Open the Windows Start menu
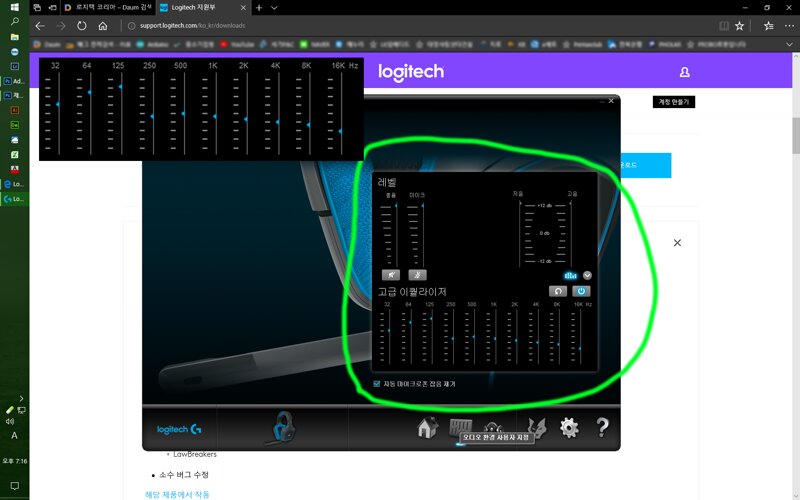800x500 pixels. [x=15, y=7]
